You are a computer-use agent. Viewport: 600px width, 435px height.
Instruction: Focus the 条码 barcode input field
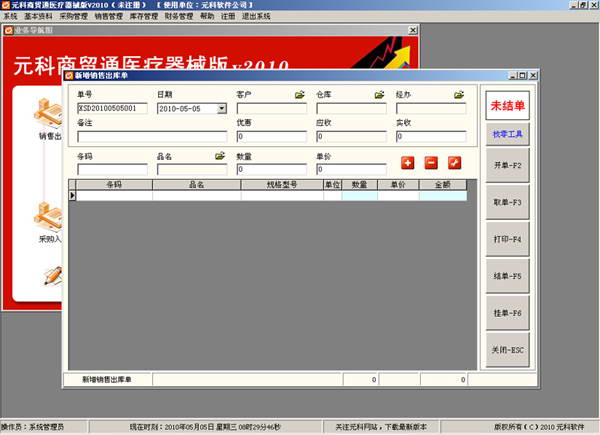112,169
